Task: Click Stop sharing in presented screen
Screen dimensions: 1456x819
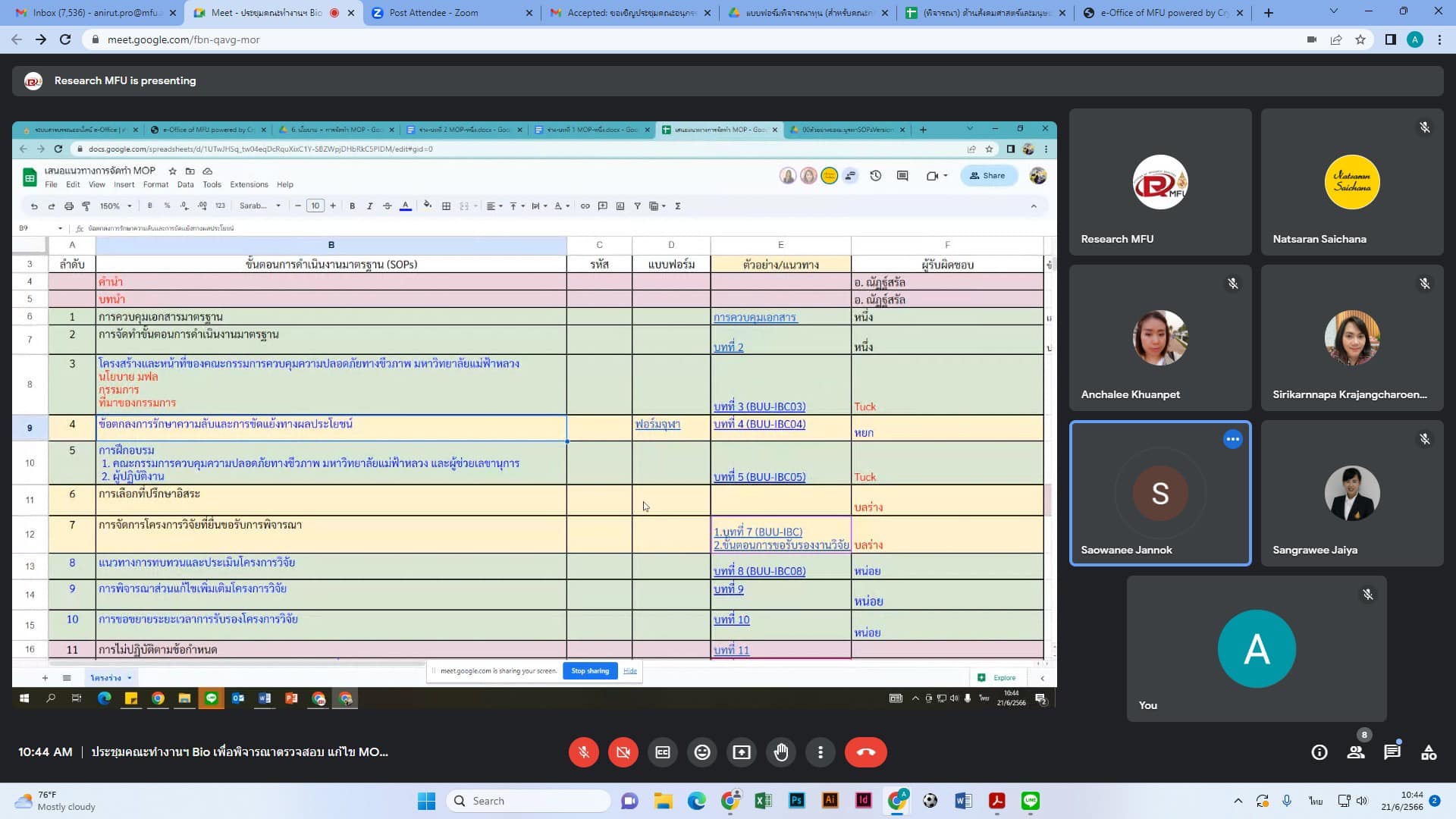Action: (590, 671)
